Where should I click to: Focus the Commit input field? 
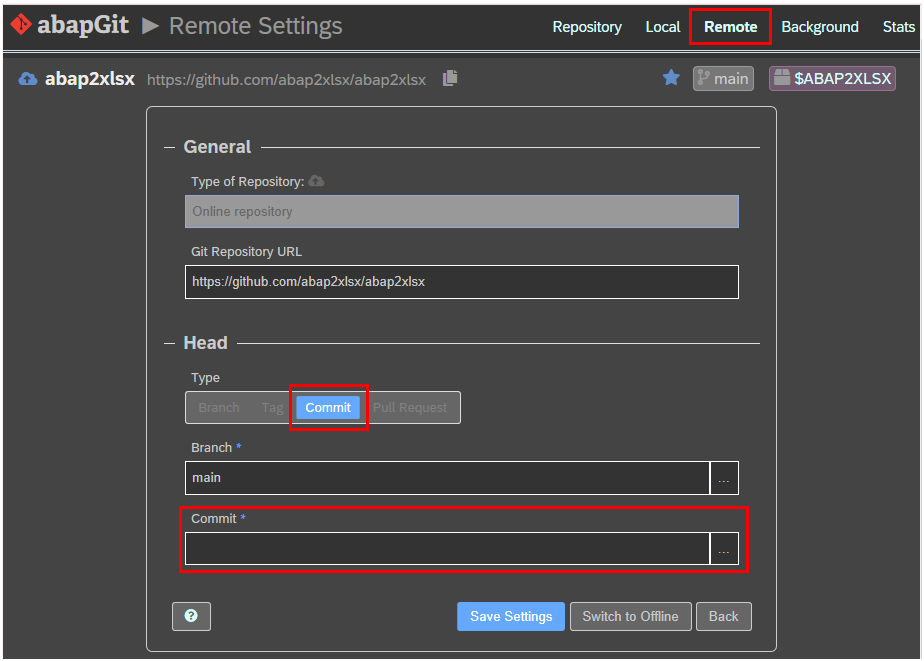(x=447, y=549)
